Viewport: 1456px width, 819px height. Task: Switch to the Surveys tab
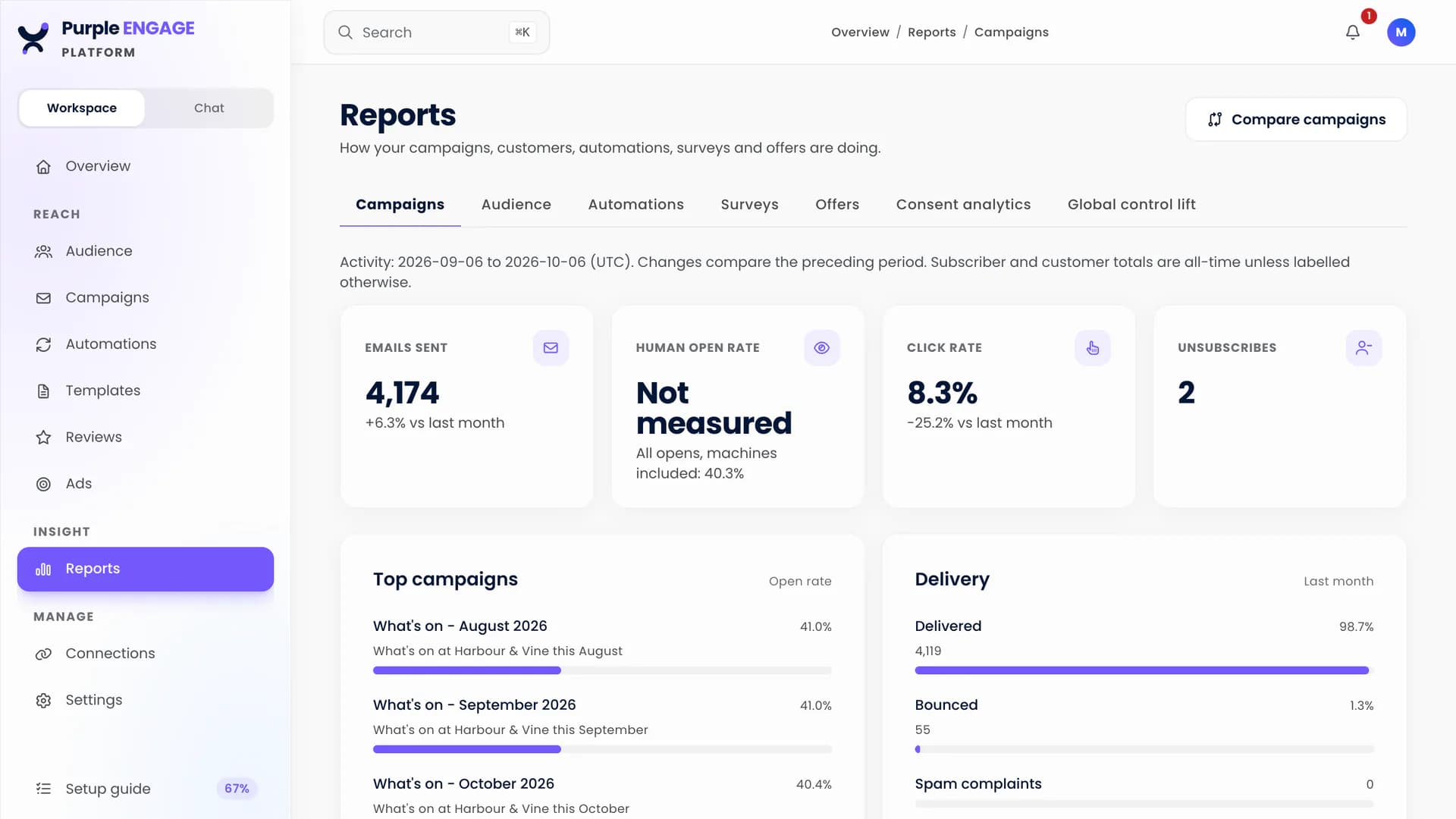749,204
